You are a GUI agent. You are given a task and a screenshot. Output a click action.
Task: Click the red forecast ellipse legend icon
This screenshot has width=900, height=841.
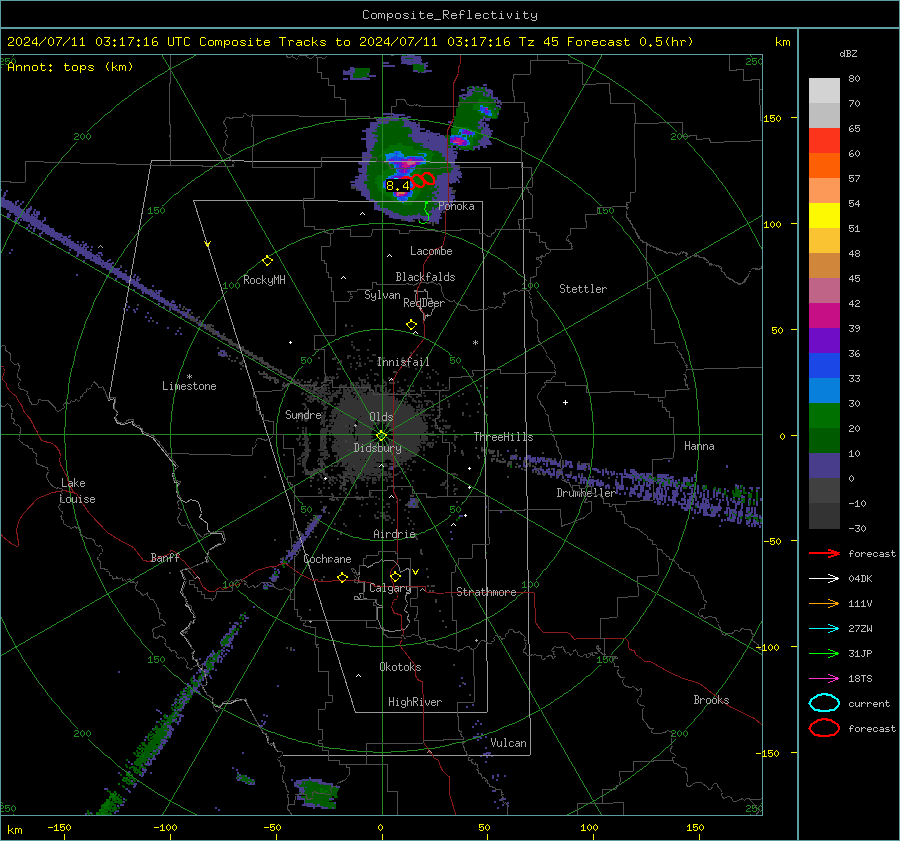[824, 728]
